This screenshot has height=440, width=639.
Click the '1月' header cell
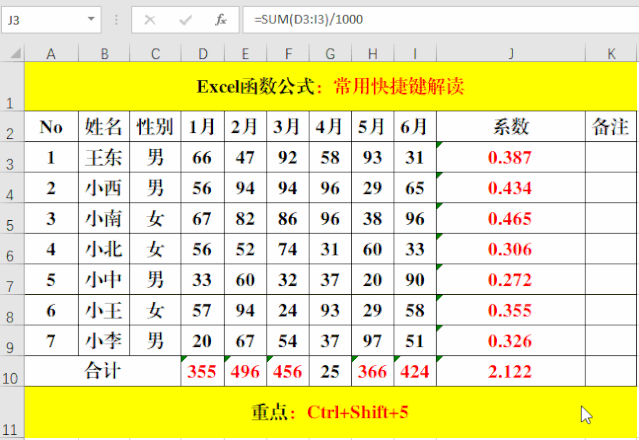pyautogui.click(x=203, y=127)
